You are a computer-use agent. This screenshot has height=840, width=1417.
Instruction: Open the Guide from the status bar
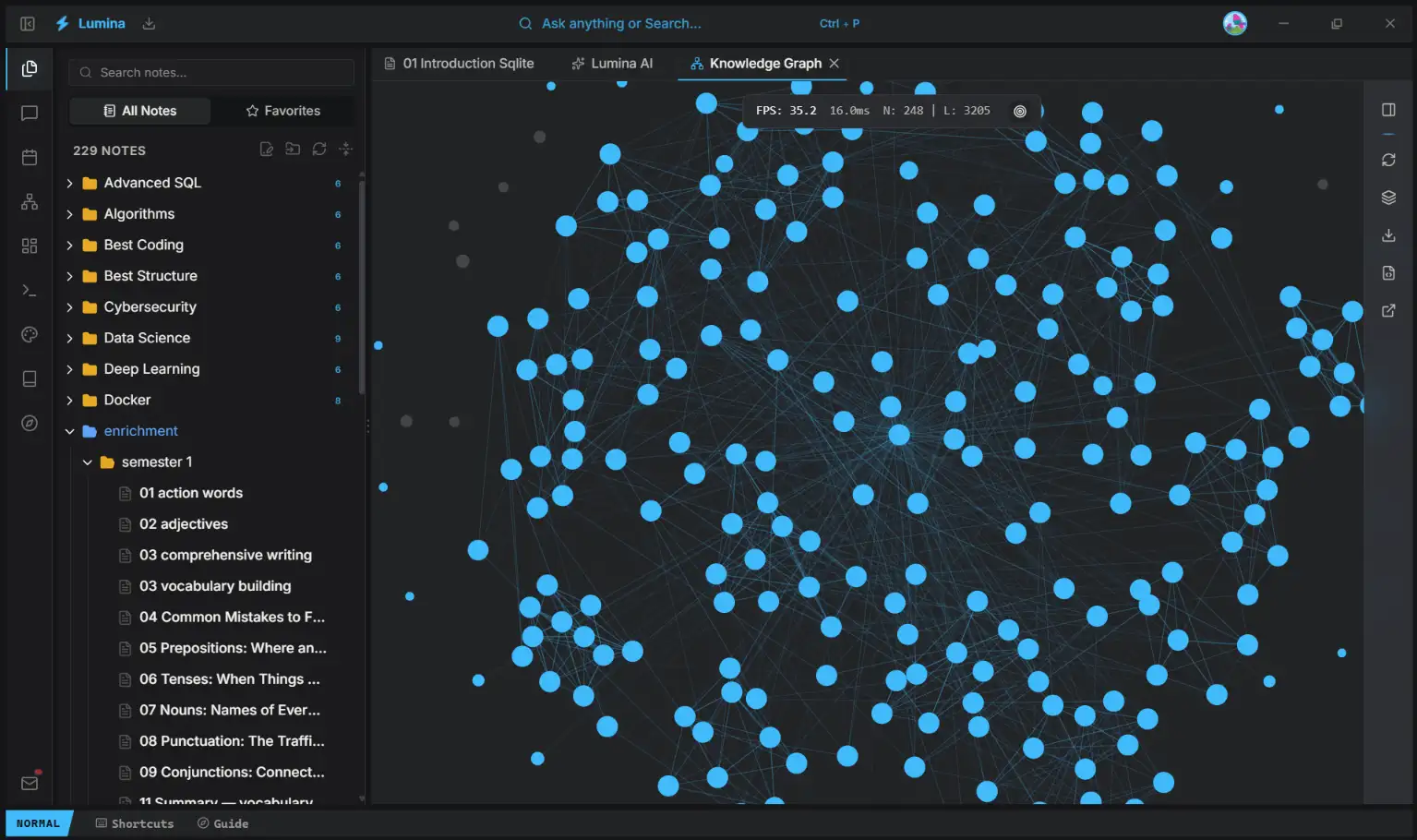tap(222, 823)
